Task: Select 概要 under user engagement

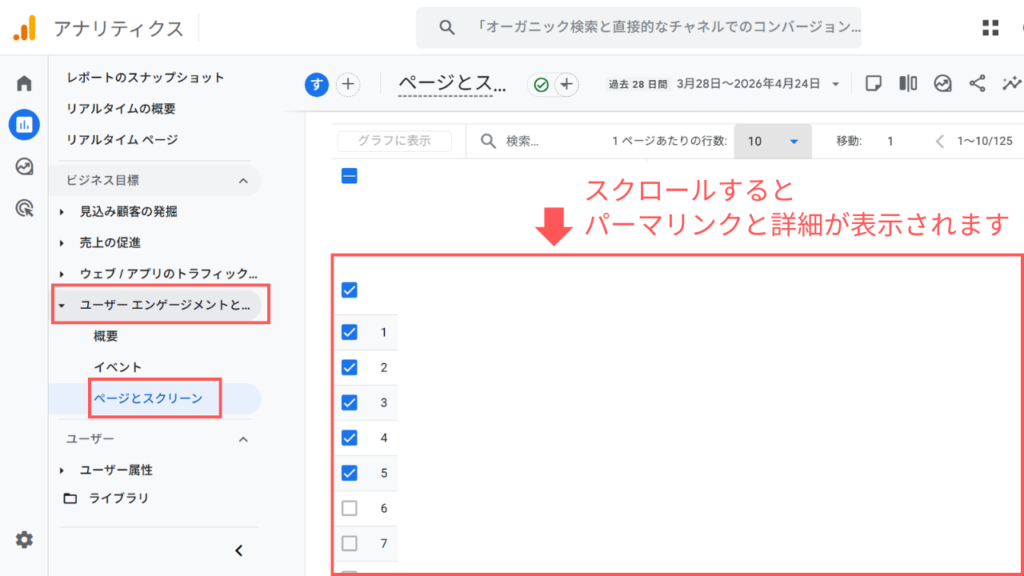Action: (106, 336)
